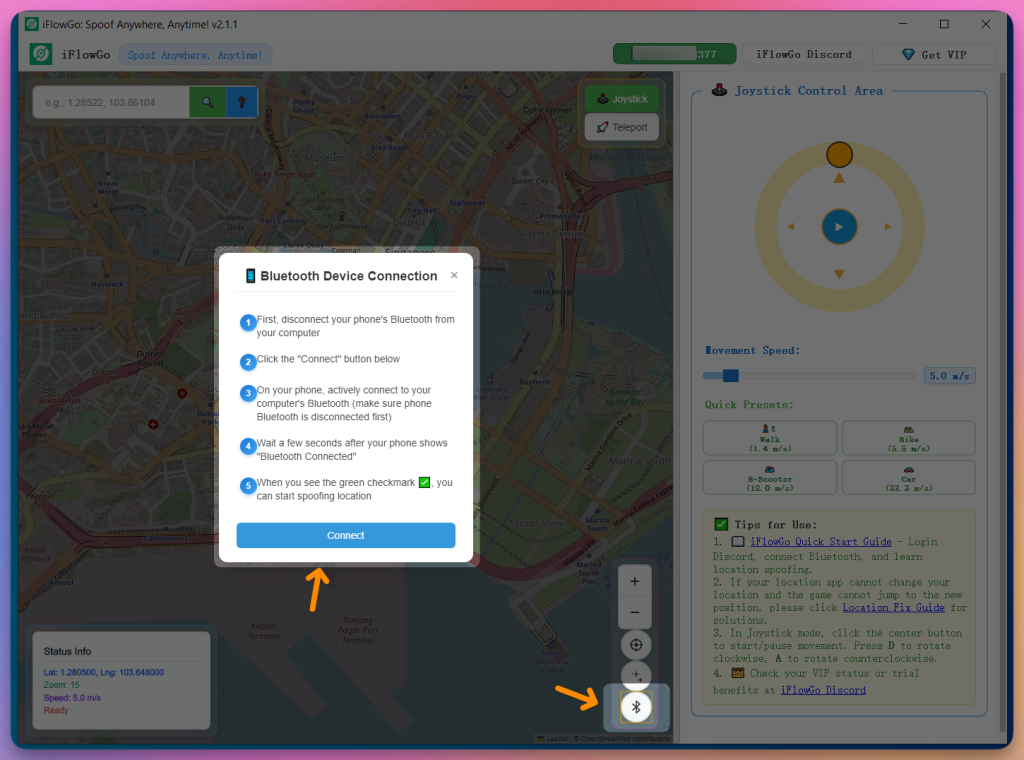
Task: Select the Walk speed preset
Action: pos(770,438)
